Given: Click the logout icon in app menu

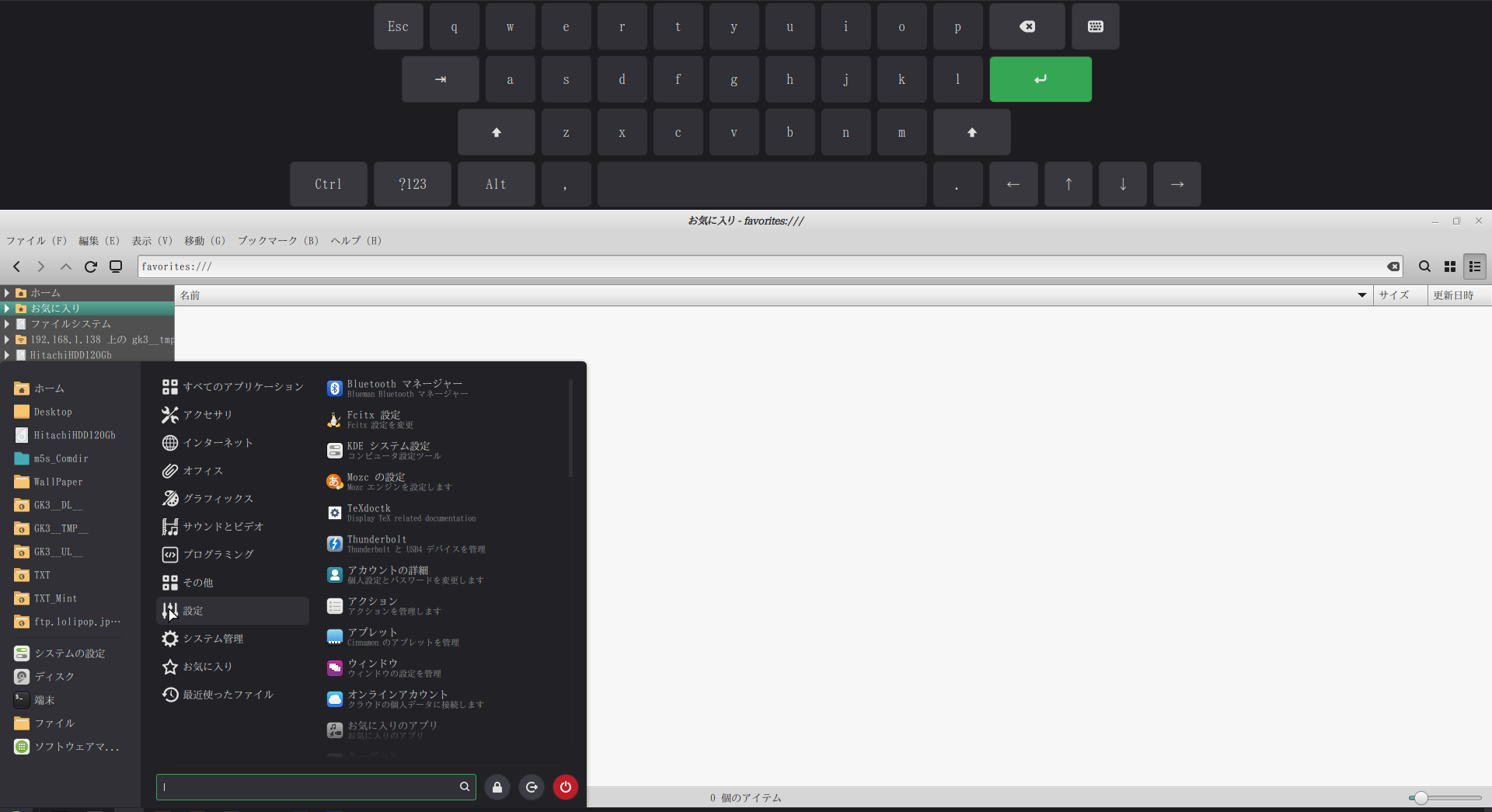Looking at the screenshot, I should coord(532,787).
